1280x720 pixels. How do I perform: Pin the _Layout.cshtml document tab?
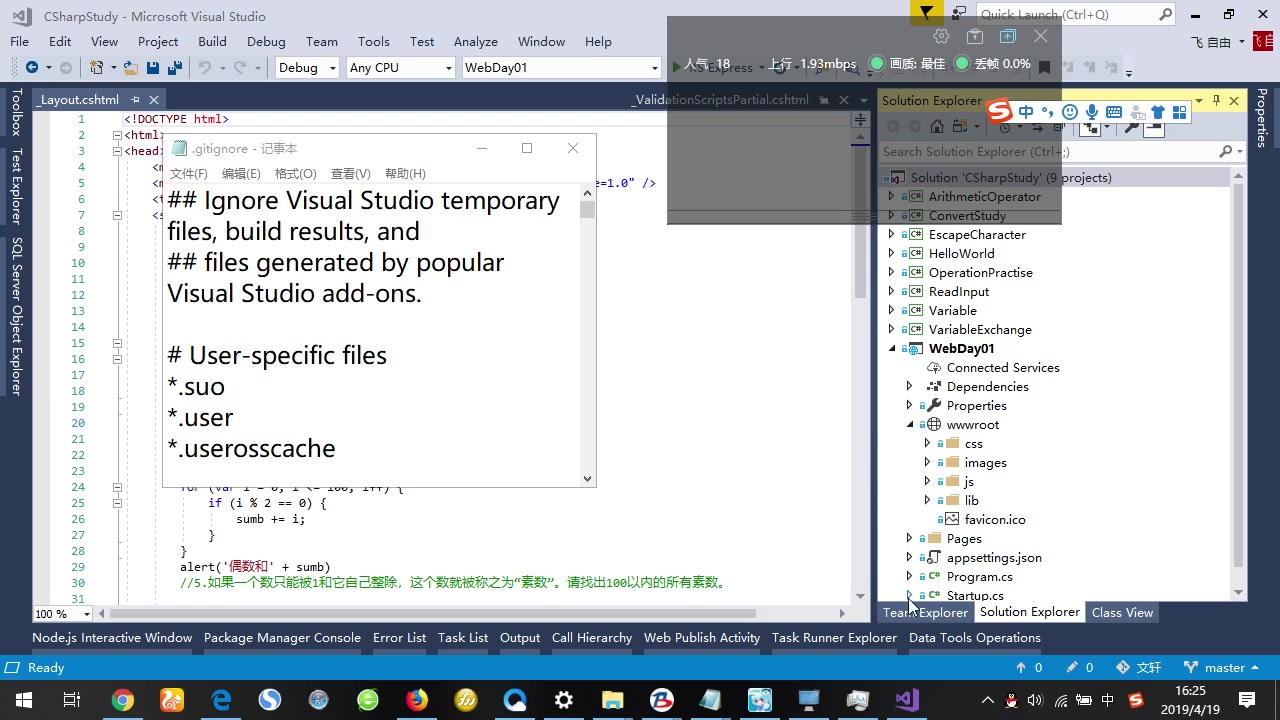coord(137,100)
